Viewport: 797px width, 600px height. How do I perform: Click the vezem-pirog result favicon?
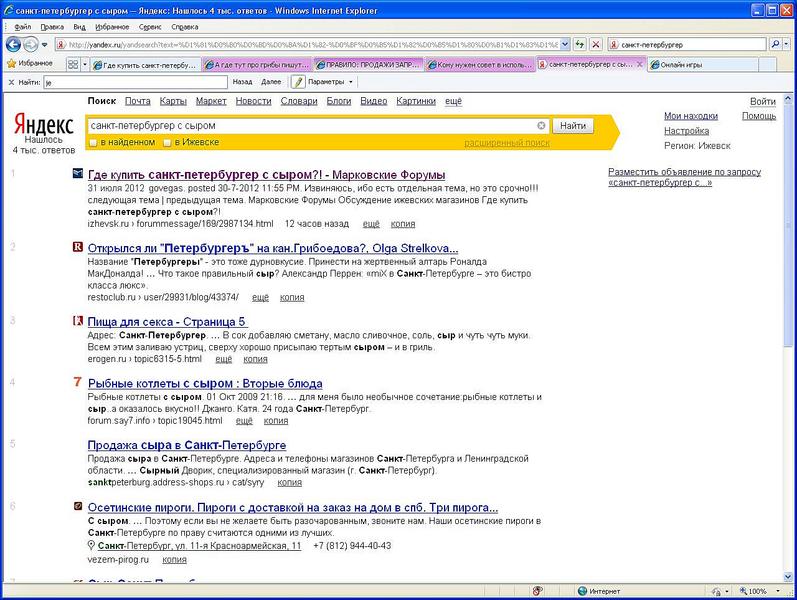point(78,506)
